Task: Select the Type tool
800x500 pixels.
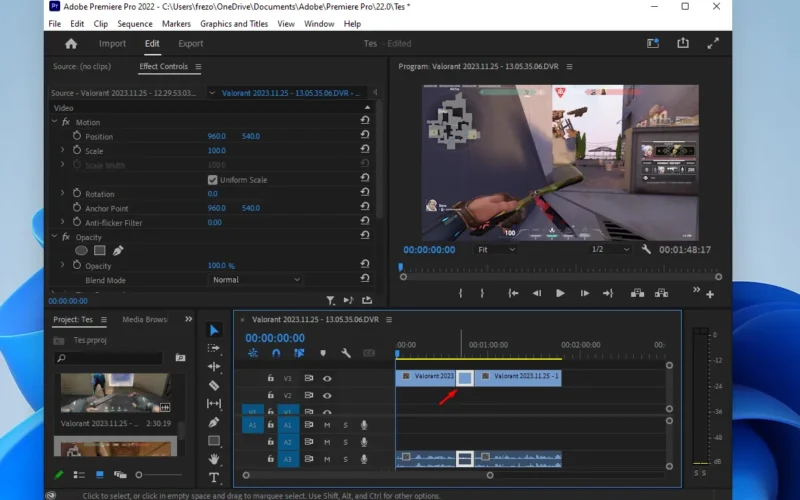Action: click(214, 478)
